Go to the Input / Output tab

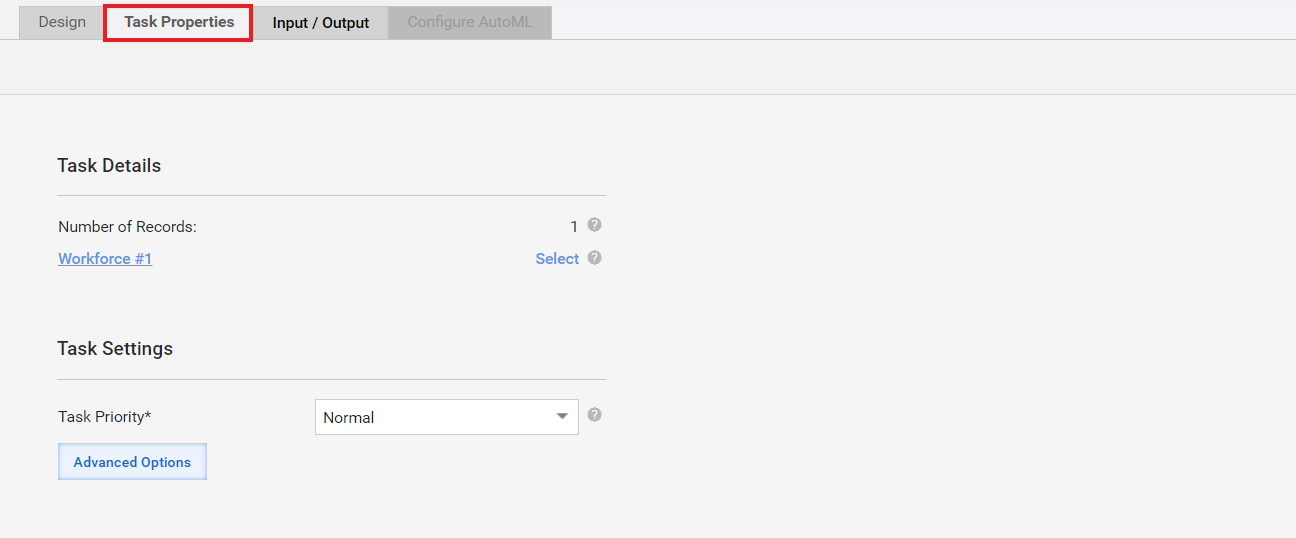(x=320, y=23)
